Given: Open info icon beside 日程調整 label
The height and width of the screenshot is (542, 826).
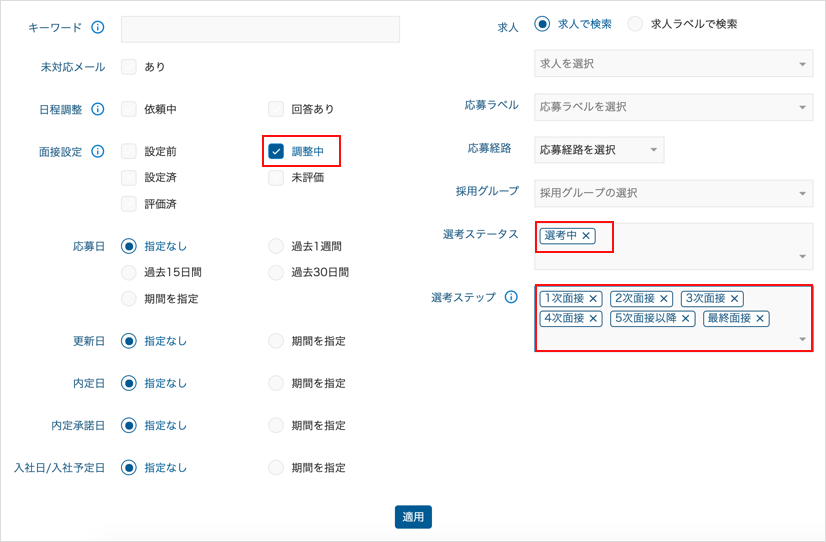Looking at the screenshot, I should coord(97,109).
